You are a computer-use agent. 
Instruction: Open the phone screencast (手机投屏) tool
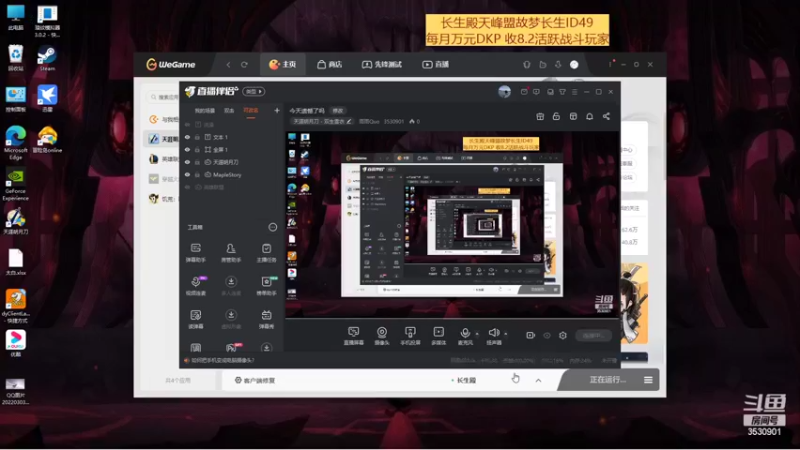410,336
